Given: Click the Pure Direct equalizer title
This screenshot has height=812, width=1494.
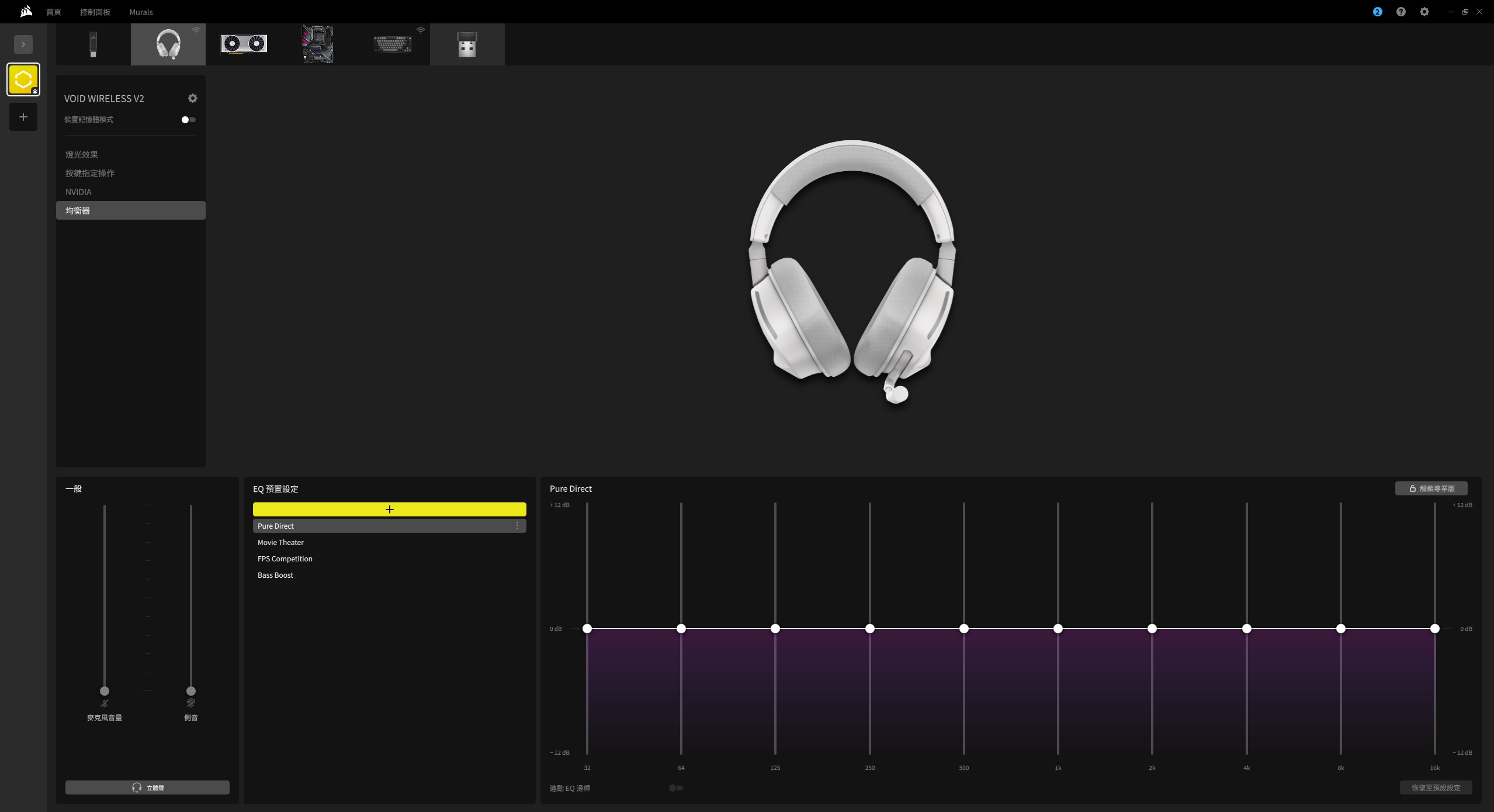Looking at the screenshot, I should pos(571,489).
